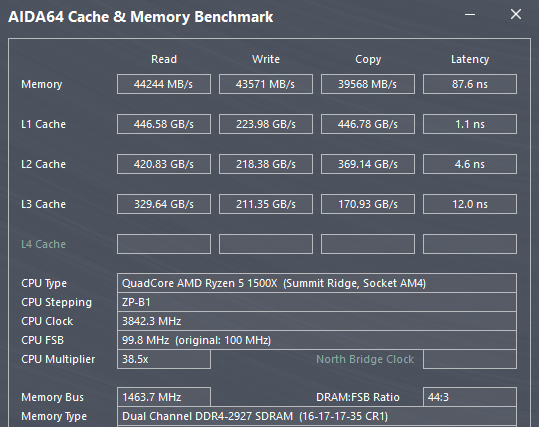This screenshot has height=427, width=539.
Task: Click the CPU Stepping label
Action: [57, 303]
